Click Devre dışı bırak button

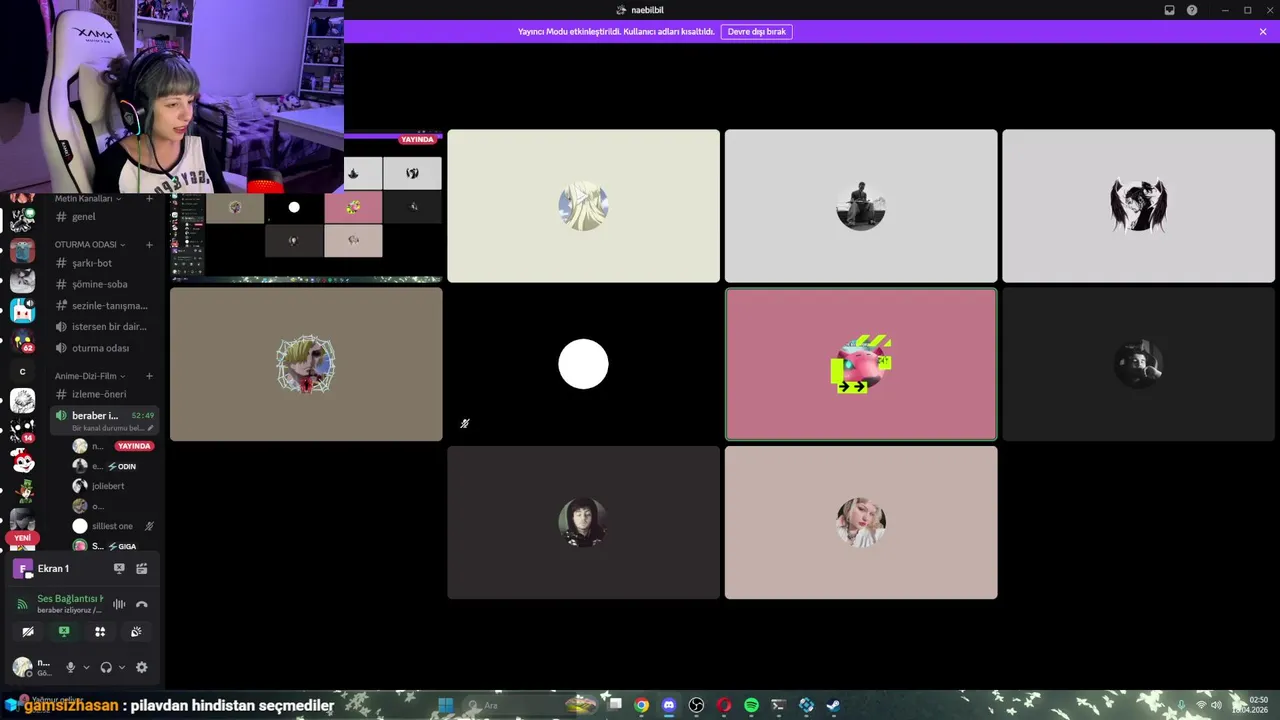click(x=757, y=32)
